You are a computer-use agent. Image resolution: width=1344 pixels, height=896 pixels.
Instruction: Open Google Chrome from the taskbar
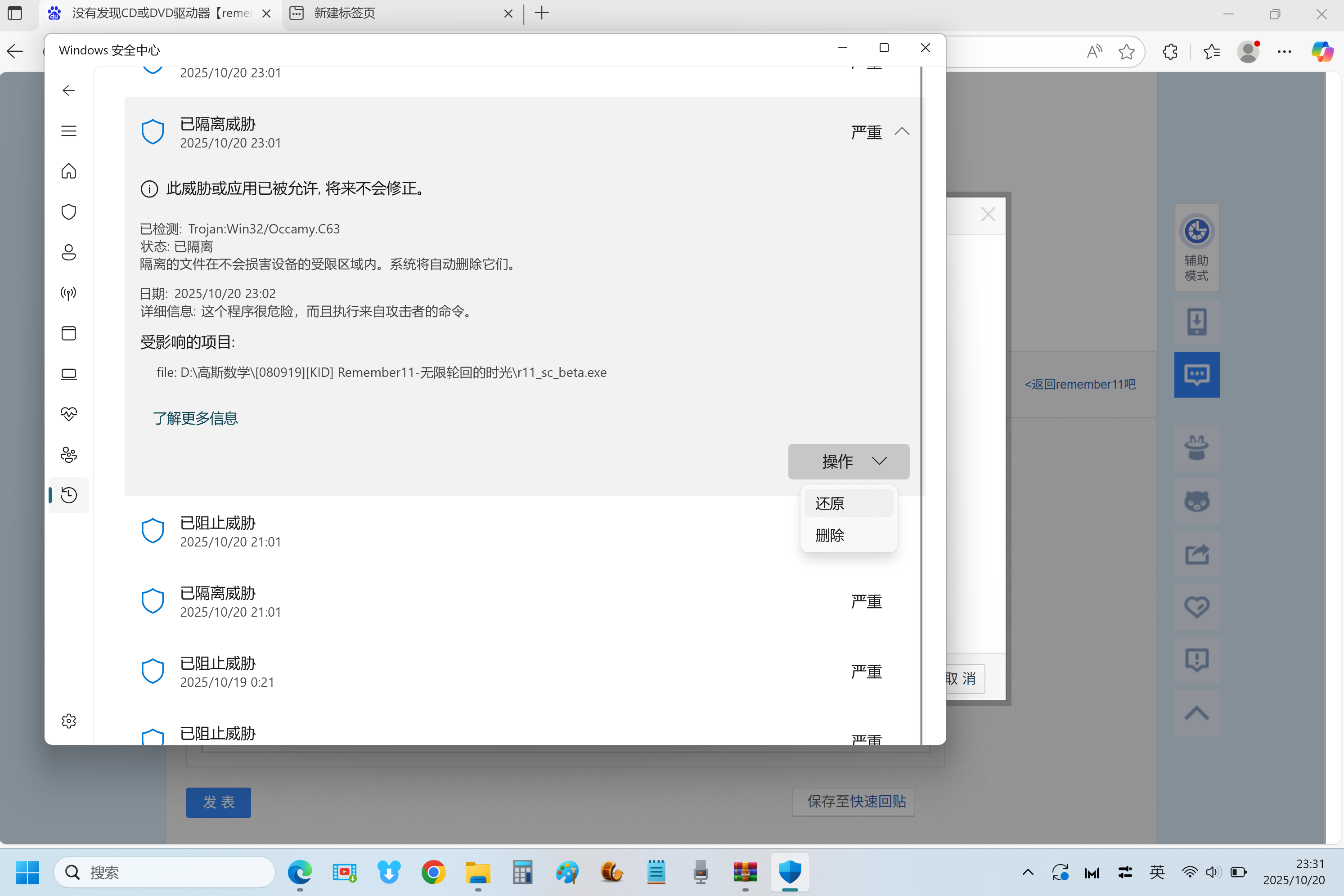(433, 872)
